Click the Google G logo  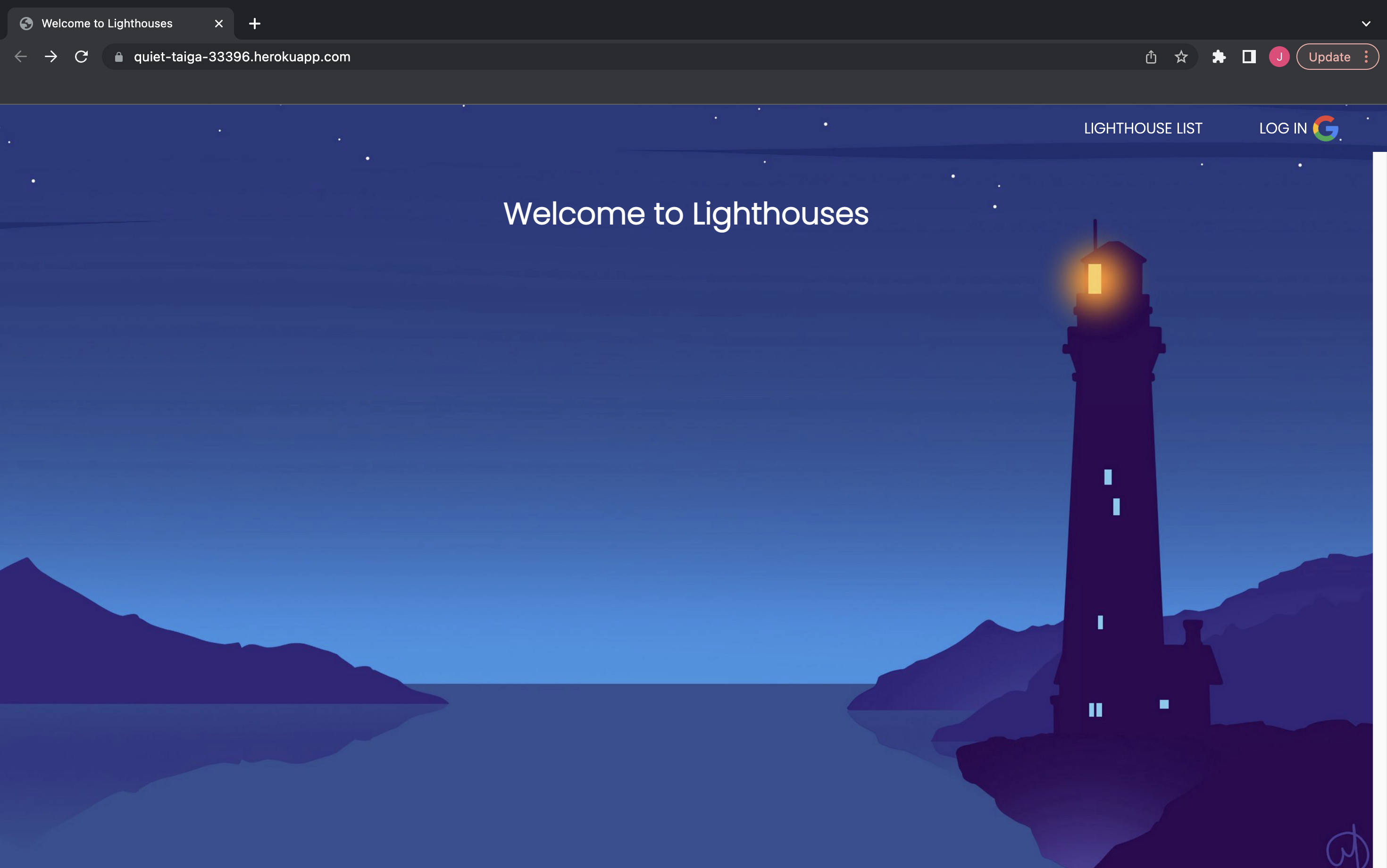(1326, 128)
